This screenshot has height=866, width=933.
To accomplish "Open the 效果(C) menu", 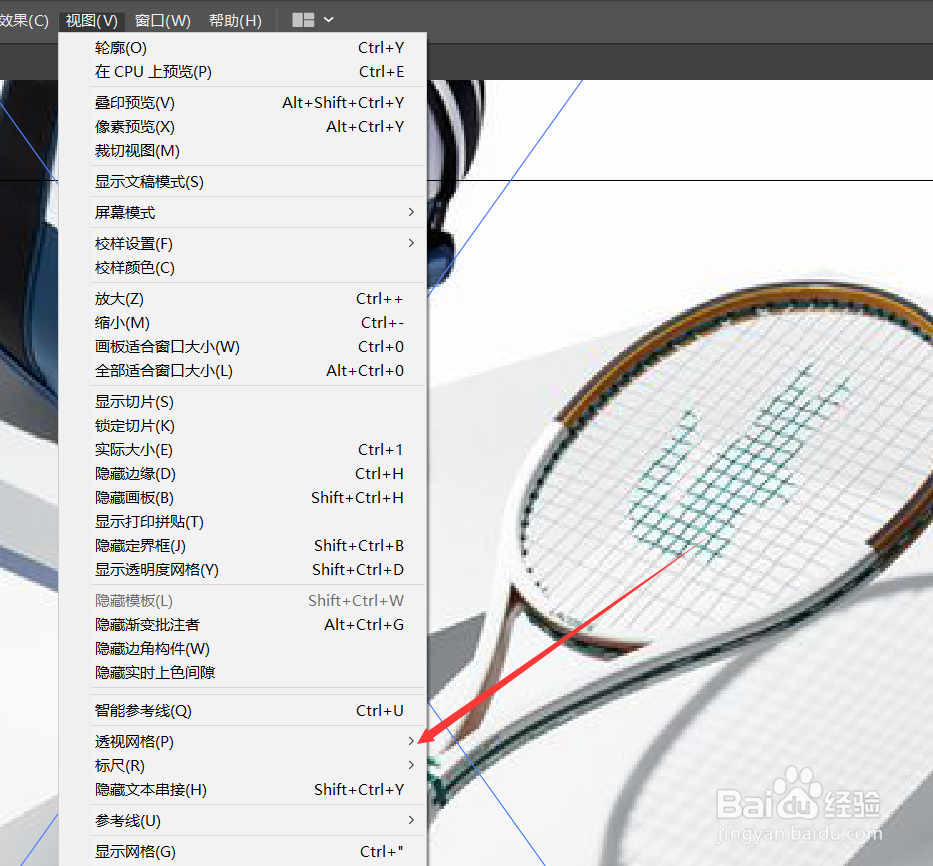I will [x=24, y=21].
